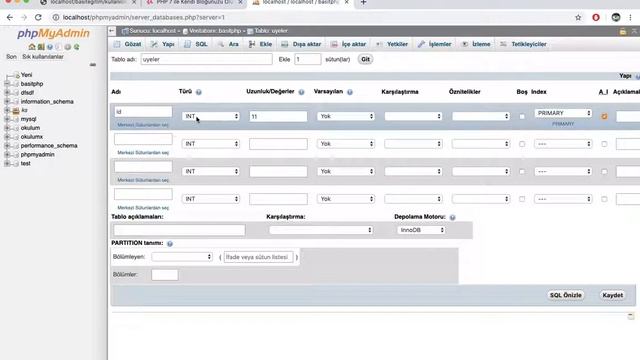This screenshot has width=640, height=360.
Task: Click the ks database icon in tree
Action: [16, 110]
